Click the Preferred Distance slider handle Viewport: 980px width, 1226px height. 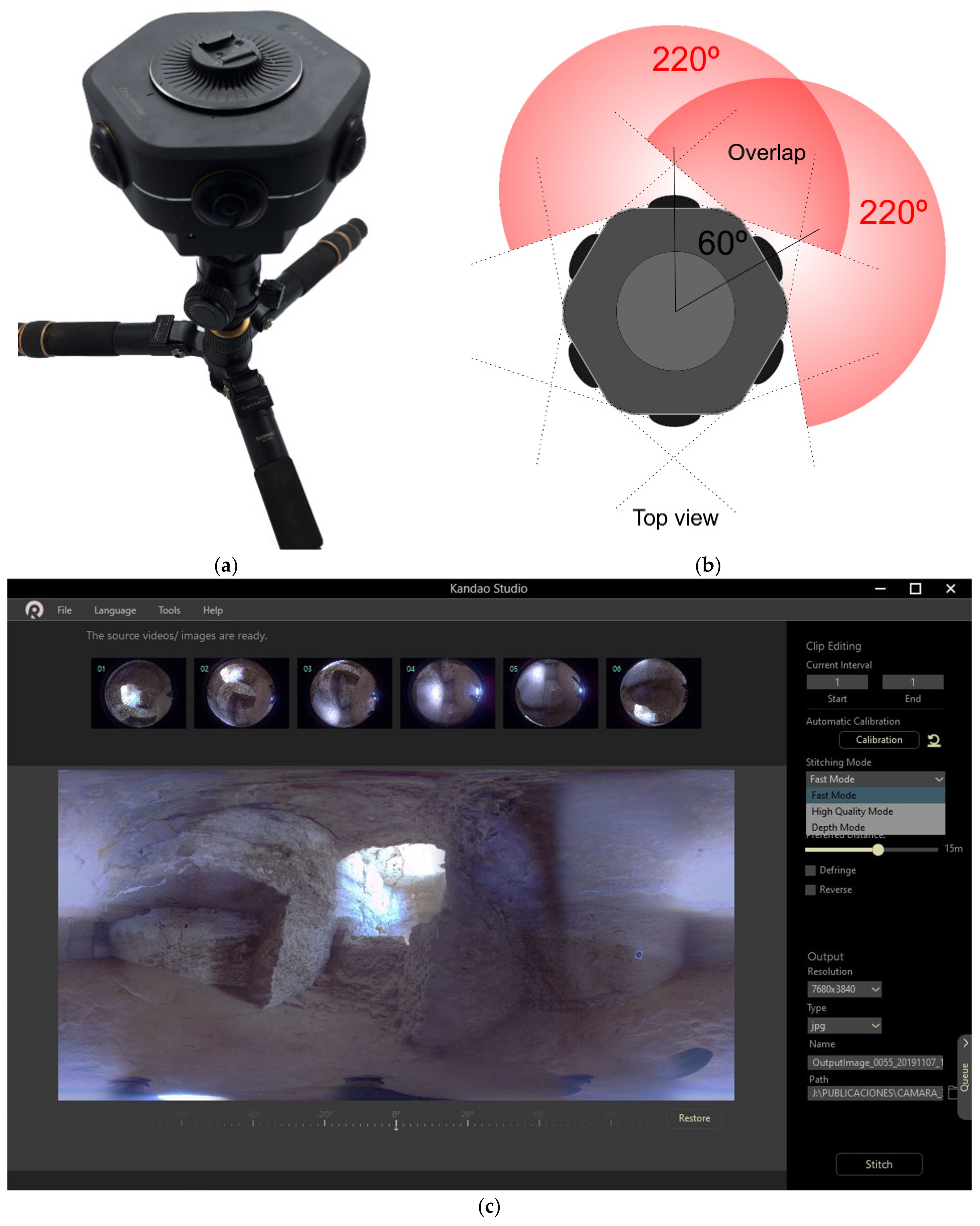[x=878, y=850]
